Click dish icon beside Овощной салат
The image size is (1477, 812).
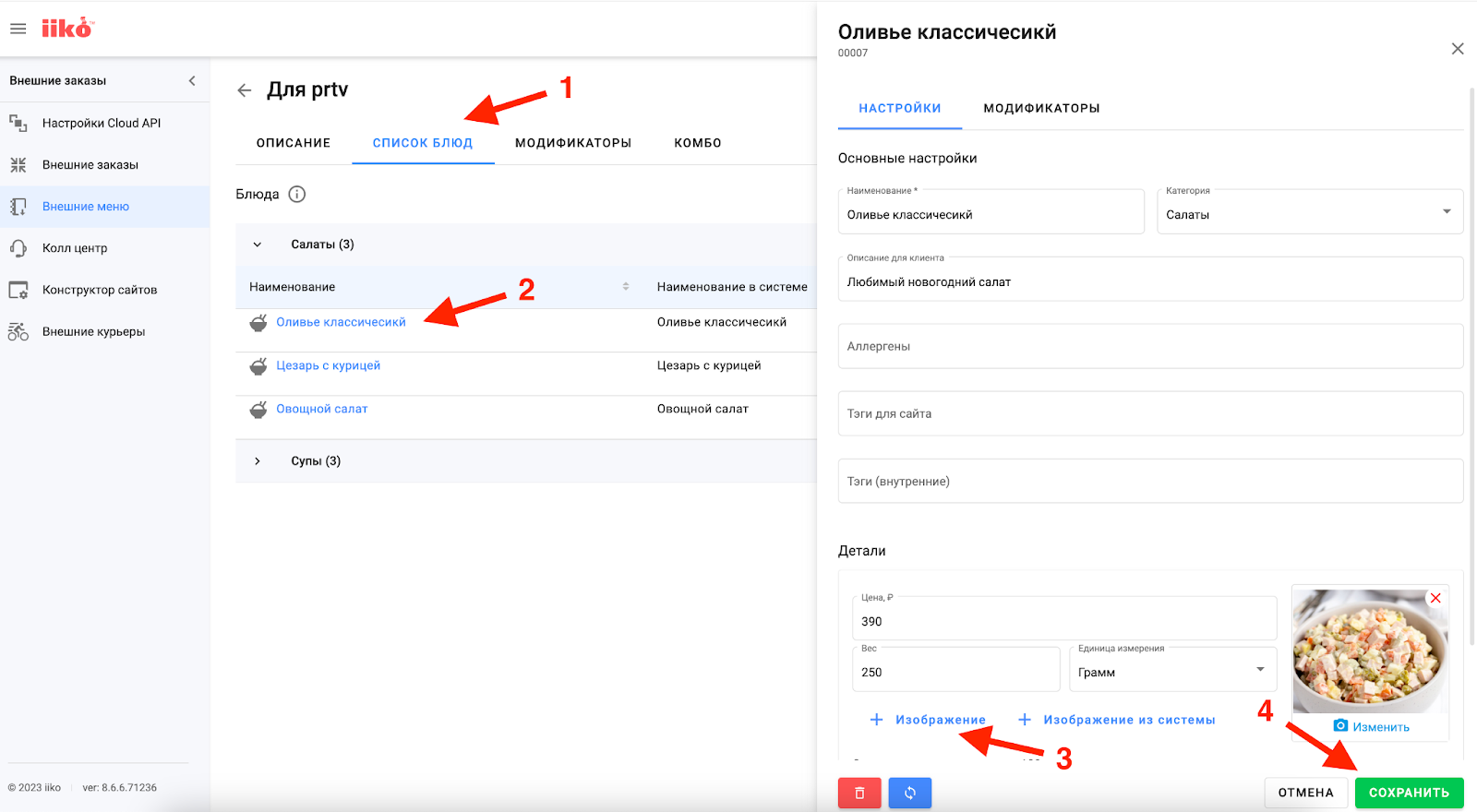coord(258,409)
